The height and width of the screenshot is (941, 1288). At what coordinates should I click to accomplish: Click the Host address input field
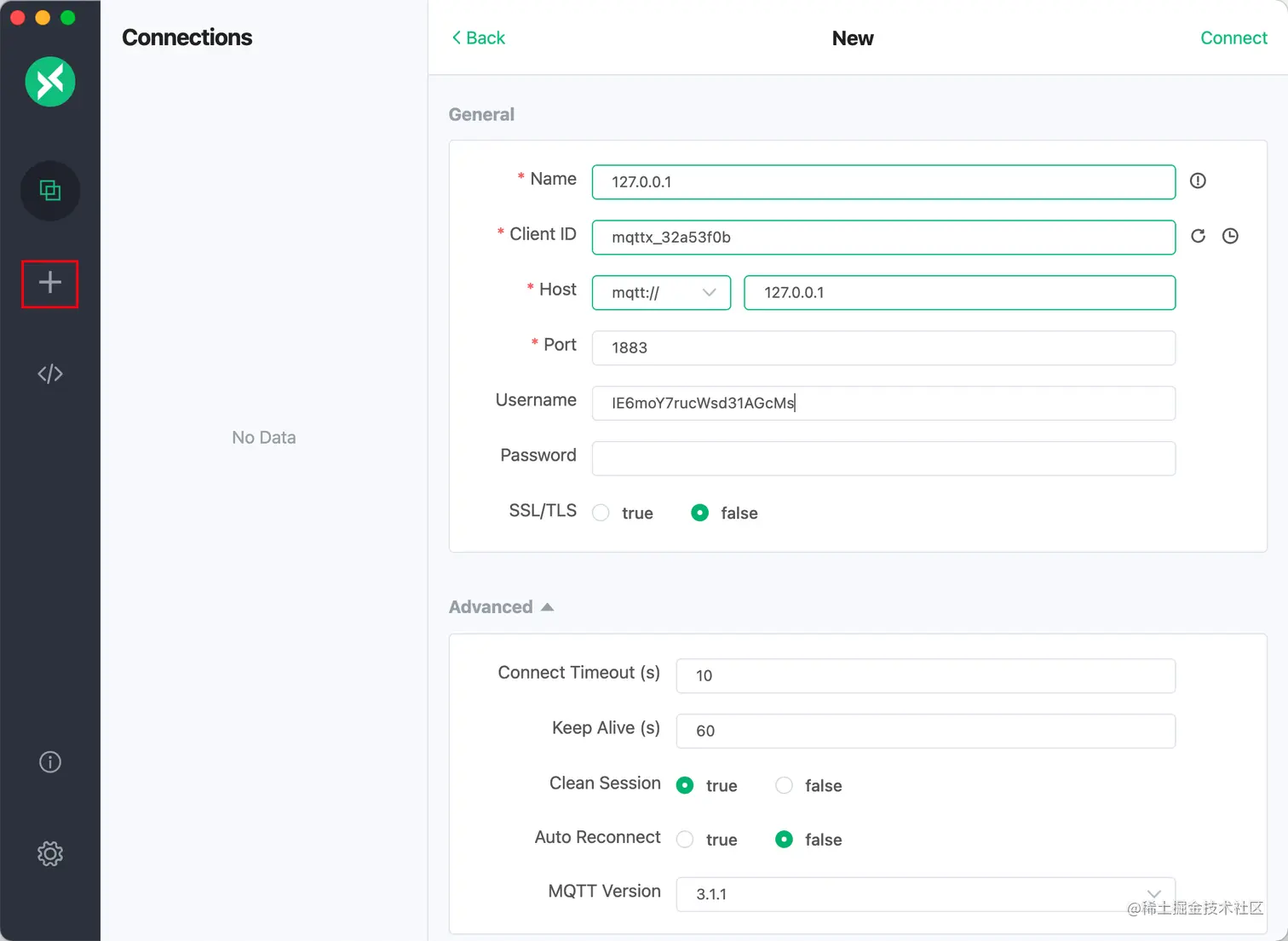(959, 292)
